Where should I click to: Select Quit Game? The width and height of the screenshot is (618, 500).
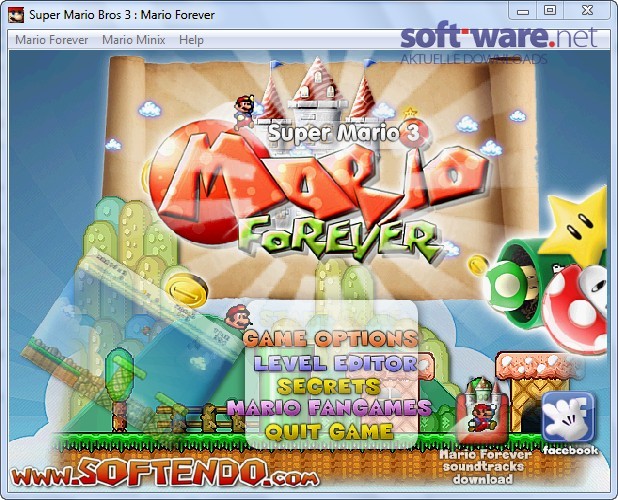pyautogui.click(x=329, y=431)
